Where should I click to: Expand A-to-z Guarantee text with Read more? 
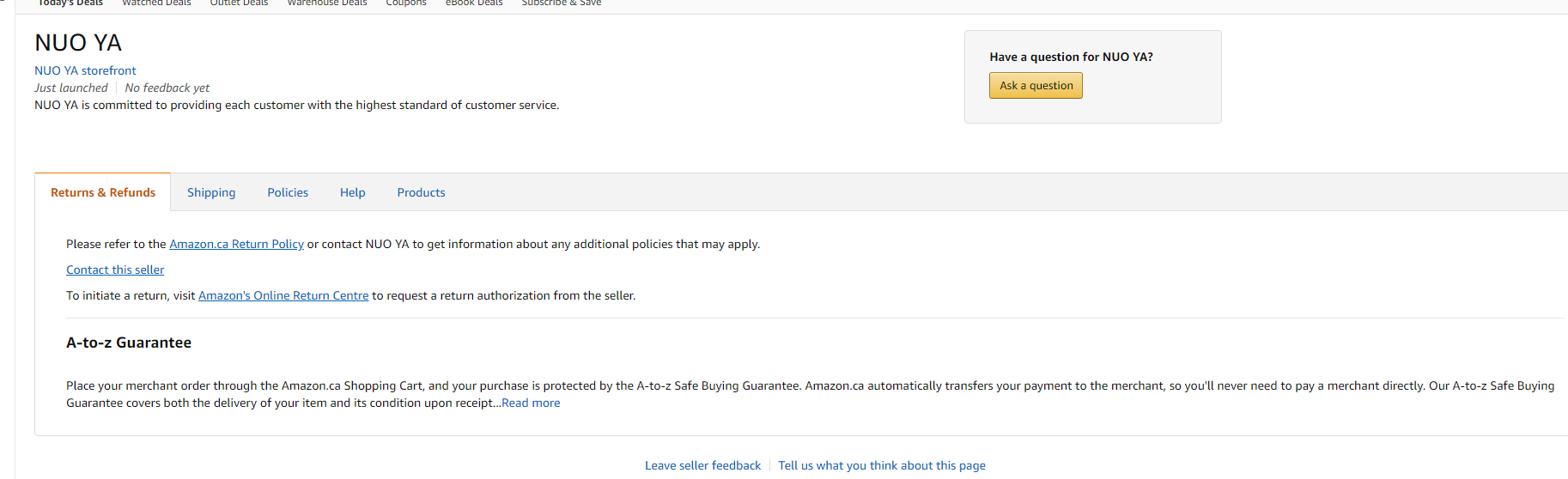(531, 403)
